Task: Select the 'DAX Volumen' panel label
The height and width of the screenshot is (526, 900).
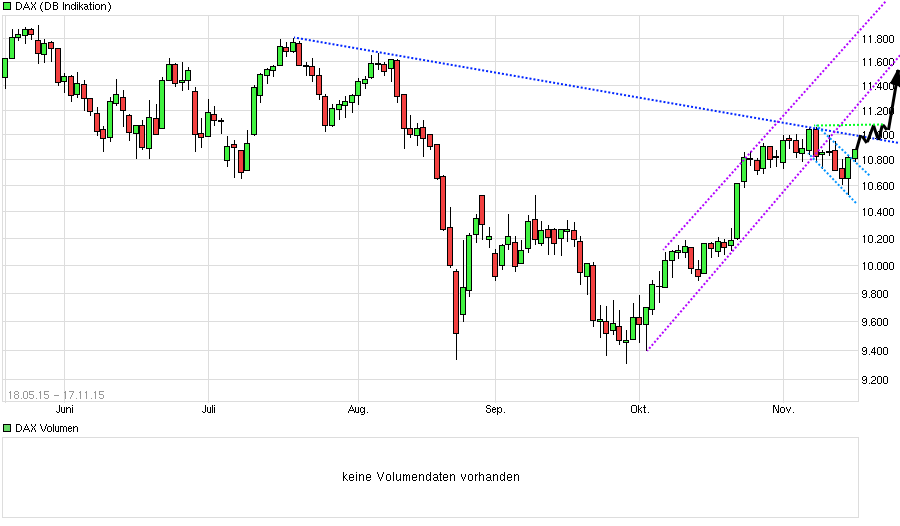Action: 45,427
